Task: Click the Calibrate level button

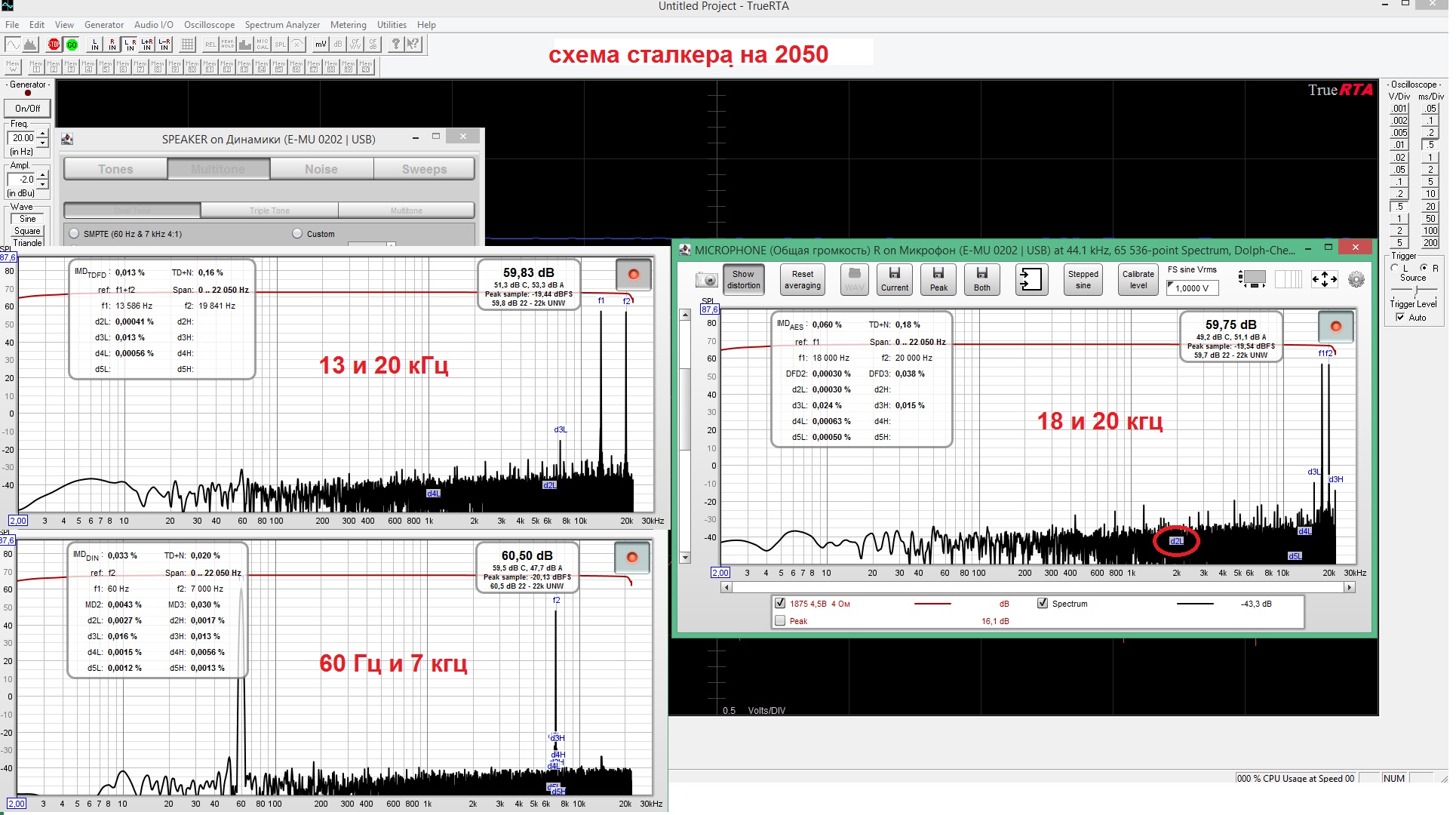Action: (1138, 280)
